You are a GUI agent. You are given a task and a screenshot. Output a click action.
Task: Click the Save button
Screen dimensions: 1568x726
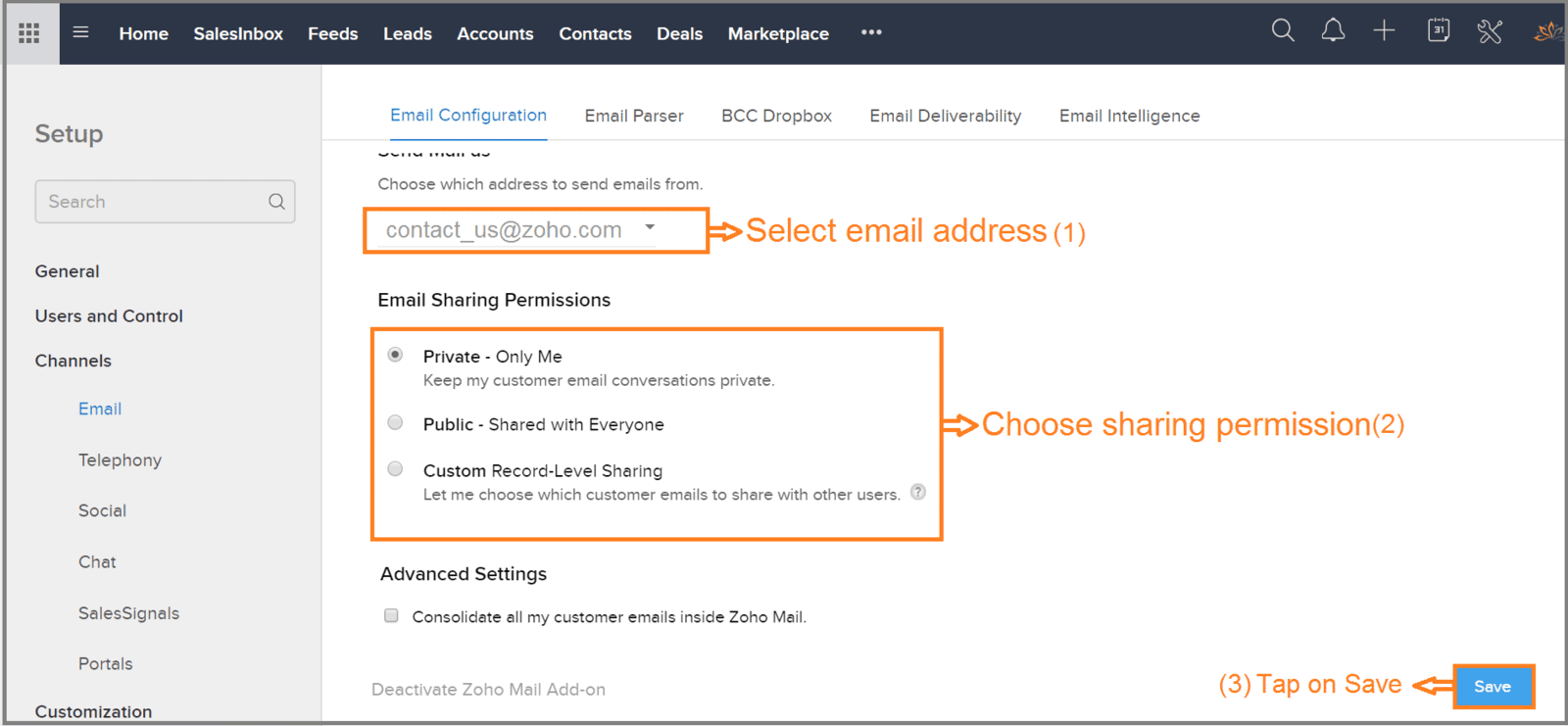1493,686
